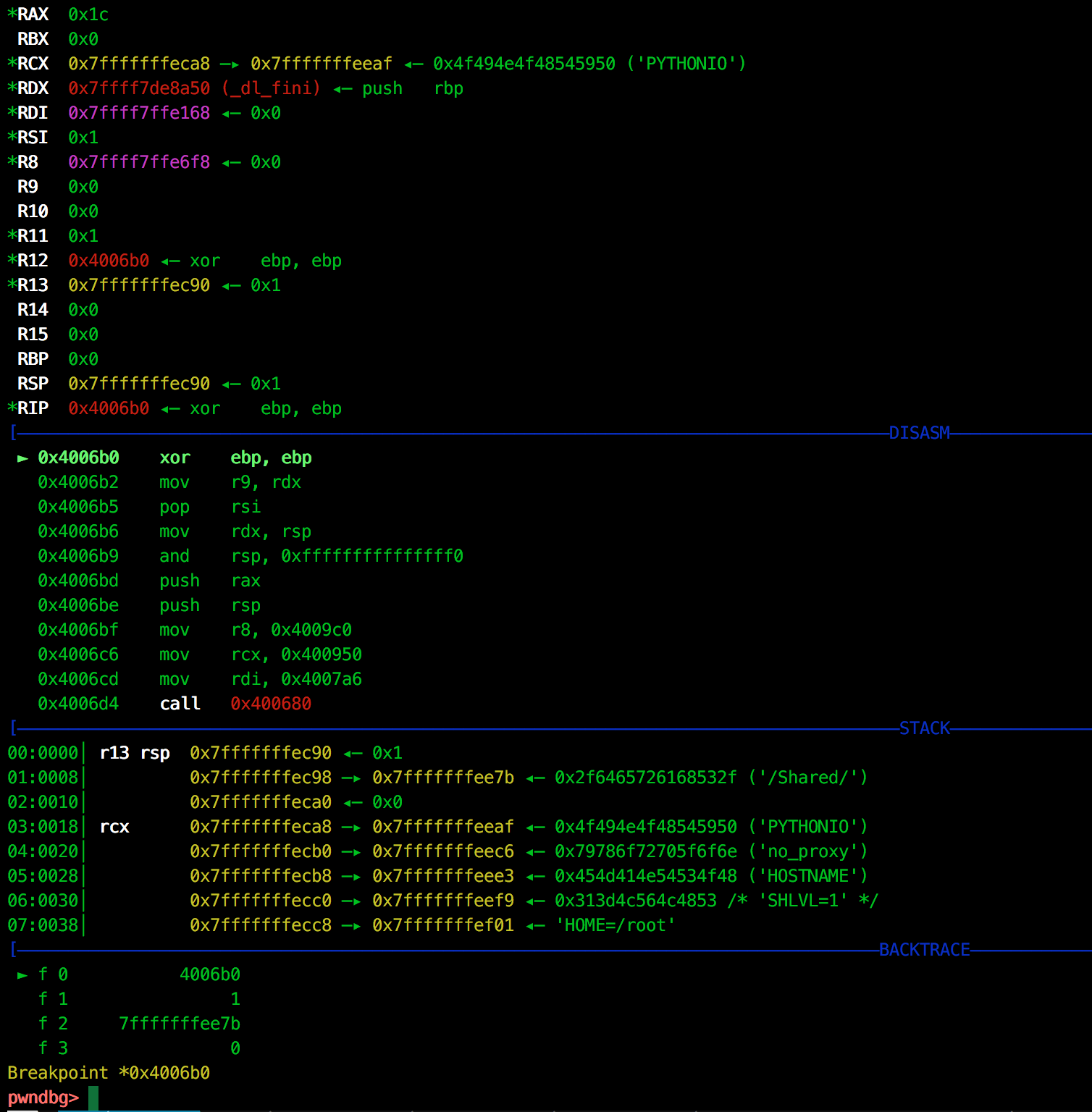This screenshot has height=1112, width=1092.
Task: Click the _dl_fini symbol in RDX
Action: click(x=272, y=88)
